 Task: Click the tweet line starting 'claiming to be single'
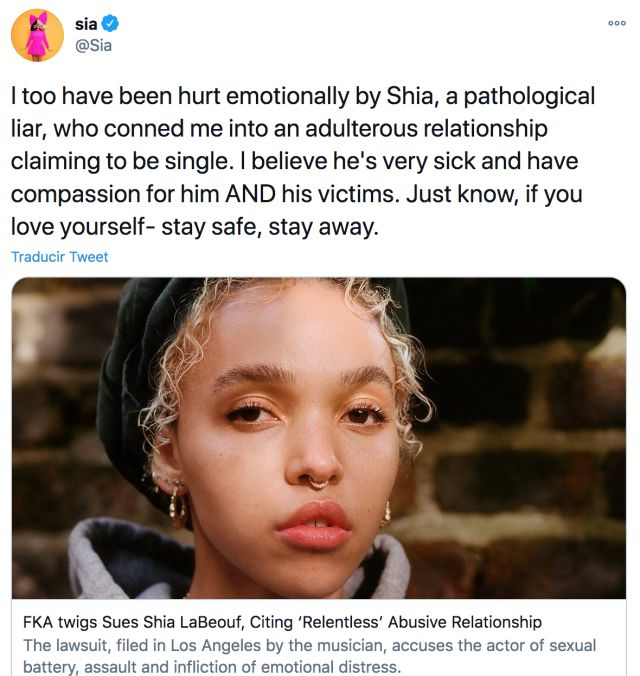click(x=295, y=161)
